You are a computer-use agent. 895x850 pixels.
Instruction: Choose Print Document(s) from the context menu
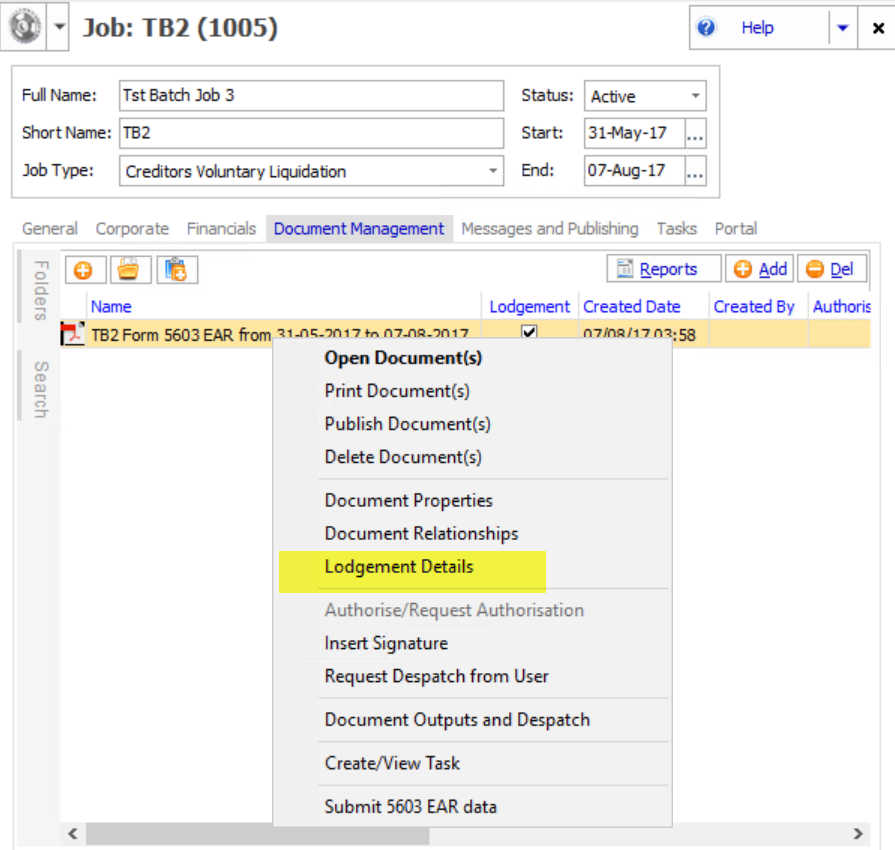coord(397,391)
